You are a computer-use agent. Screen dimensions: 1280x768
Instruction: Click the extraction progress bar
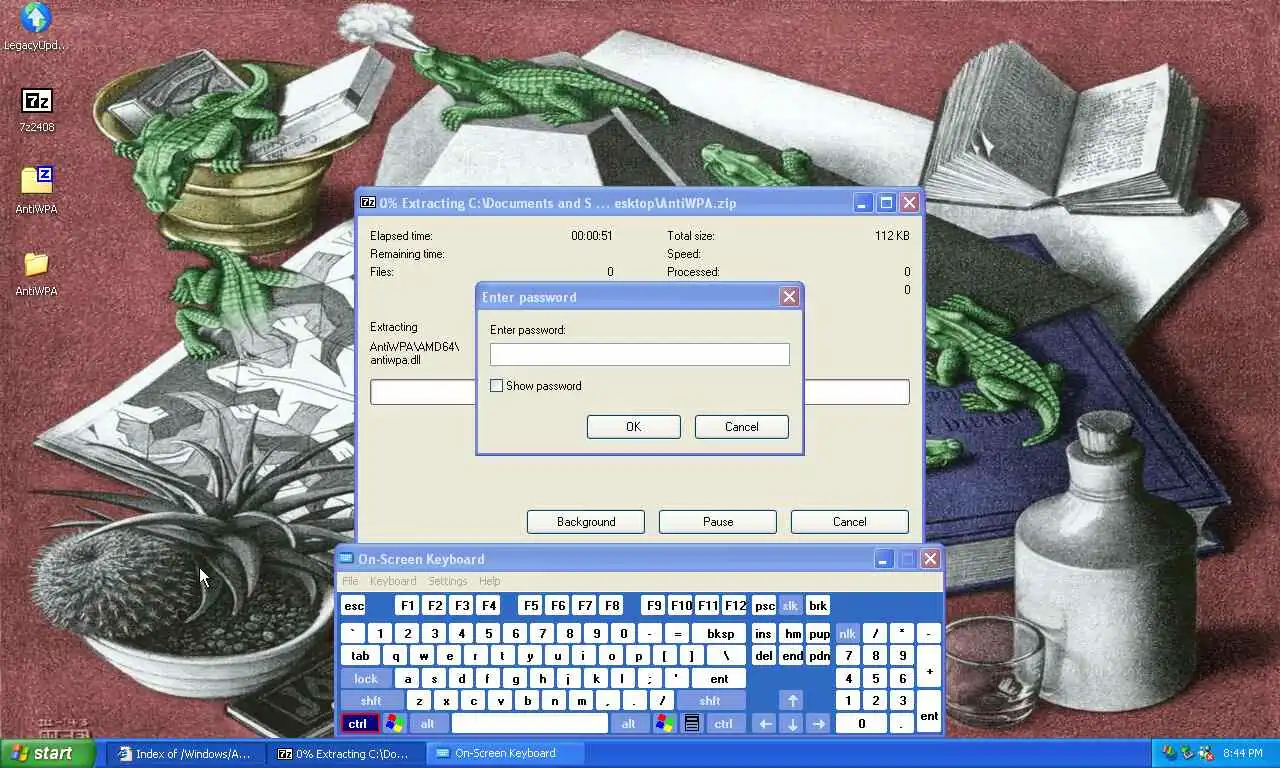[x=640, y=392]
